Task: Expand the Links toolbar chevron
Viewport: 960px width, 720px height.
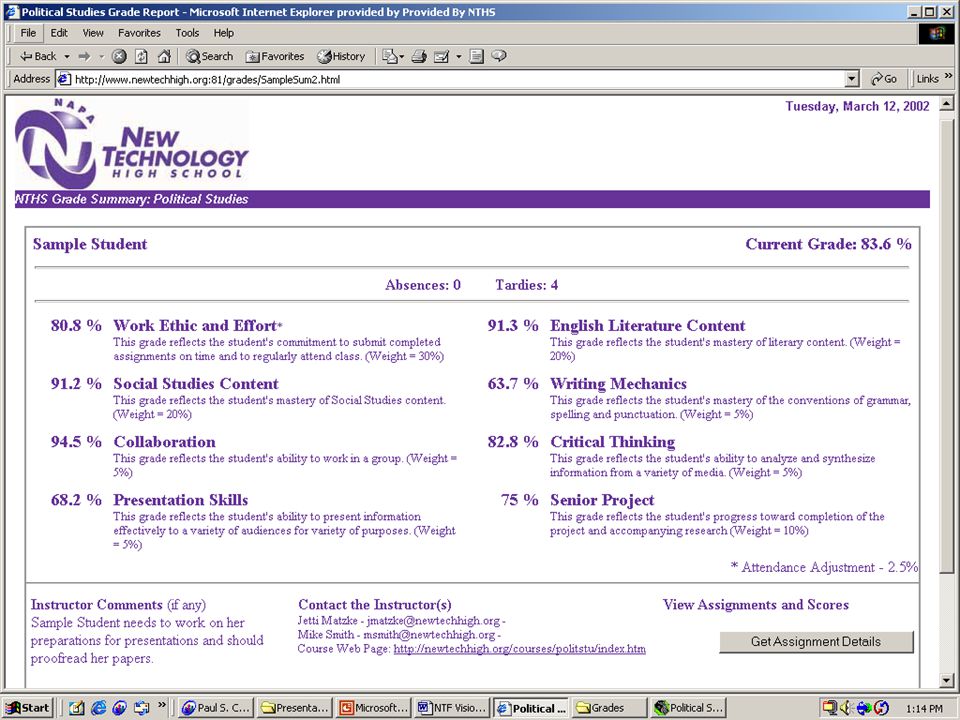Action: pos(948,77)
